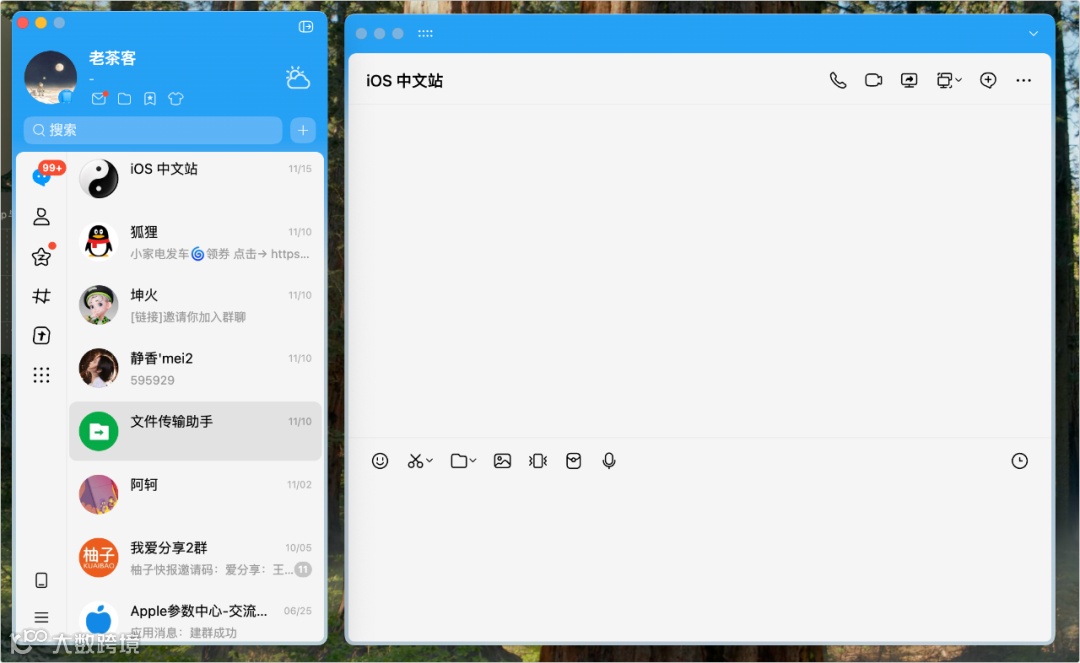Click the collapse chevron at chat window top-right
This screenshot has width=1080, height=663.
coord(1033,33)
